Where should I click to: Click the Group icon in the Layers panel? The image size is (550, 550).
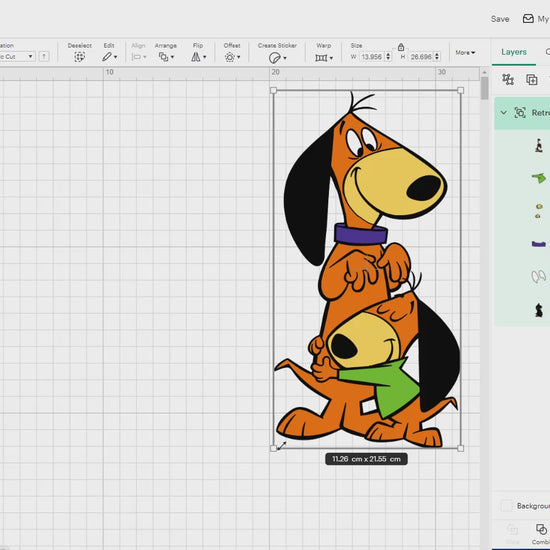tap(508, 79)
